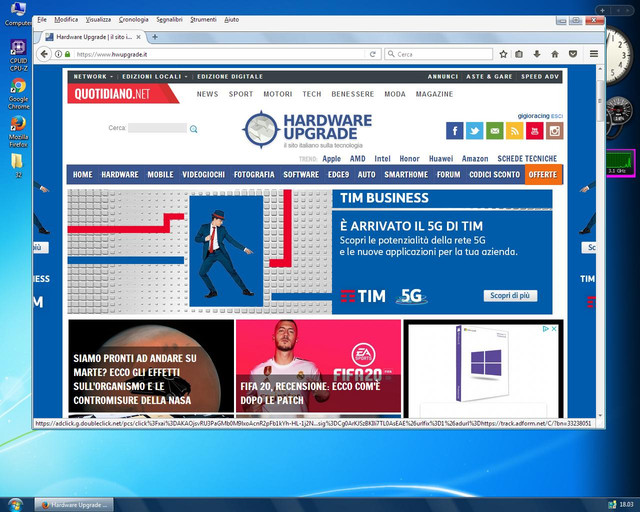Go to HARDWARE section
Screen dimensions: 640x512
click(120, 174)
